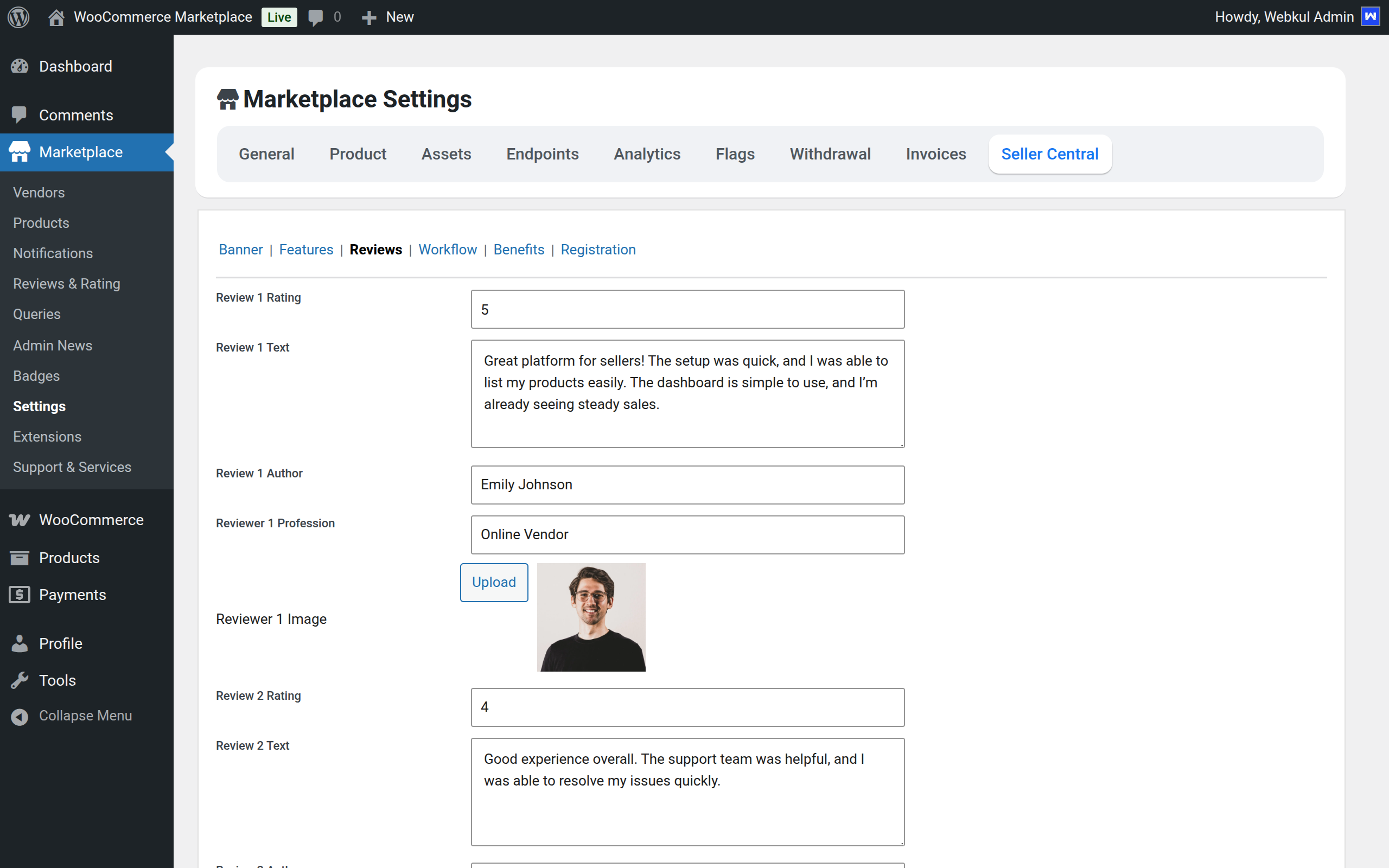This screenshot has width=1389, height=868.
Task: Open the comments bubble in admin bar
Action: [x=315, y=17]
